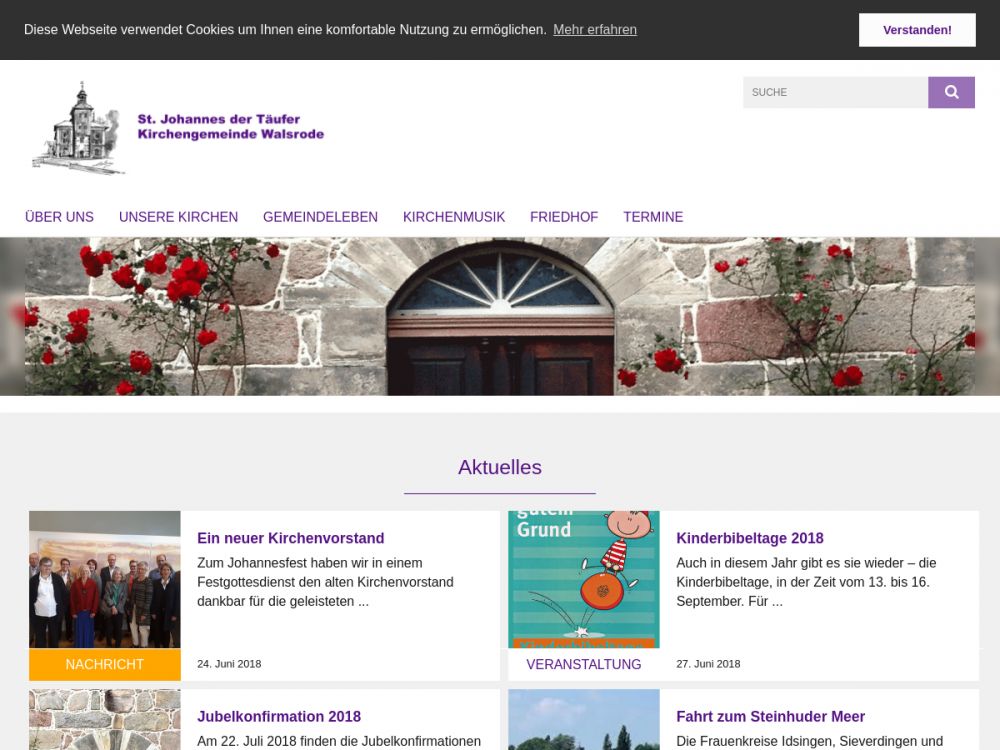This screenshot has height=750, width=1000.
Task: Focus the Suche search field
Action: click(x=834, y=92)
